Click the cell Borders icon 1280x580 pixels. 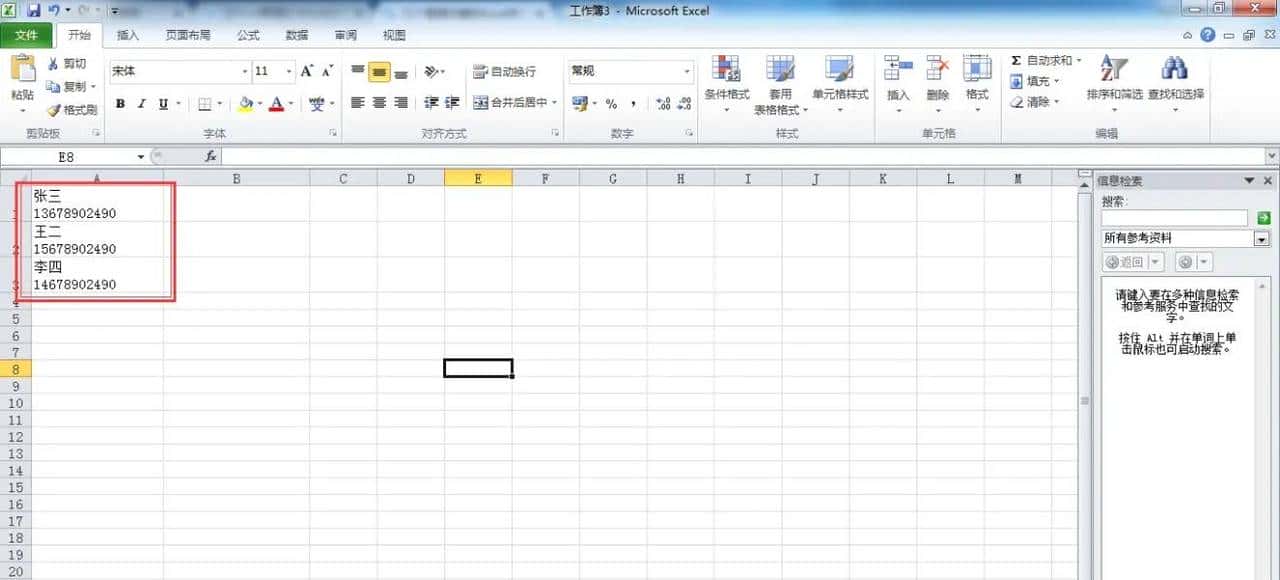click(205, 103)
